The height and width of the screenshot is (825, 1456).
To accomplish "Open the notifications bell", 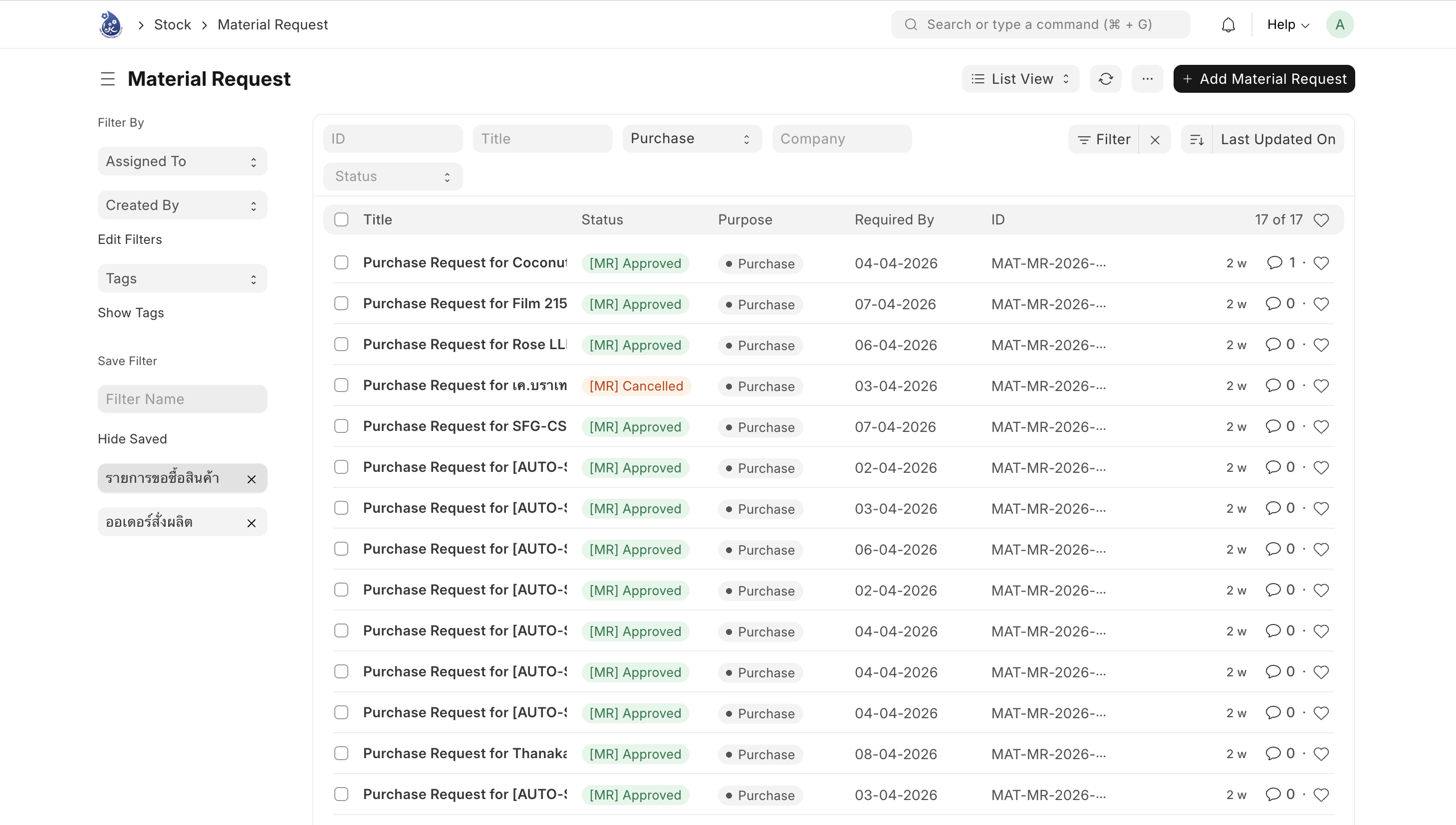I will coord(1228,25).
